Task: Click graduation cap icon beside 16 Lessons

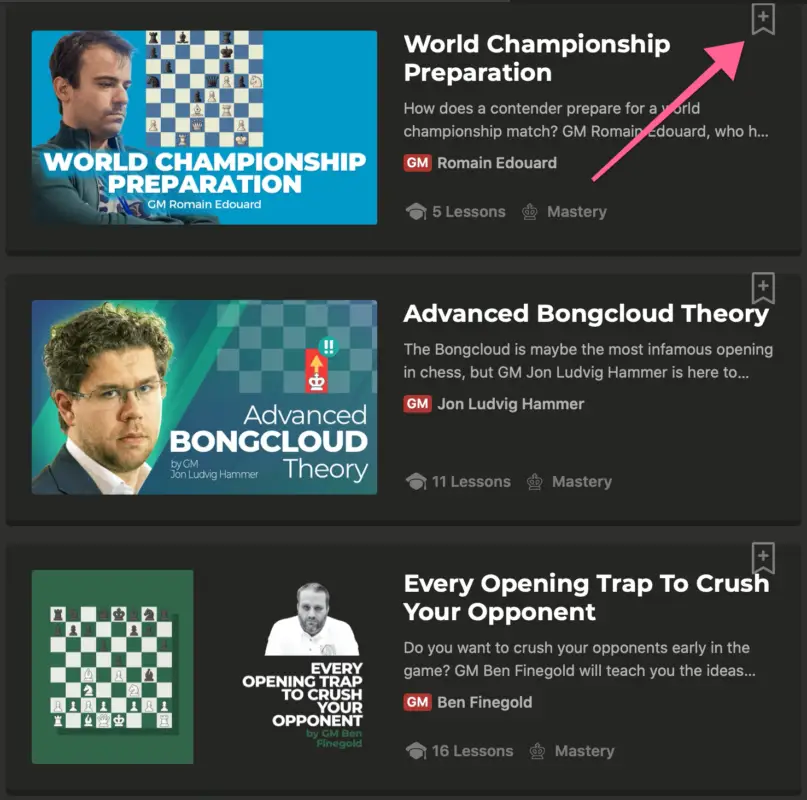Action: tap(416, 751)
